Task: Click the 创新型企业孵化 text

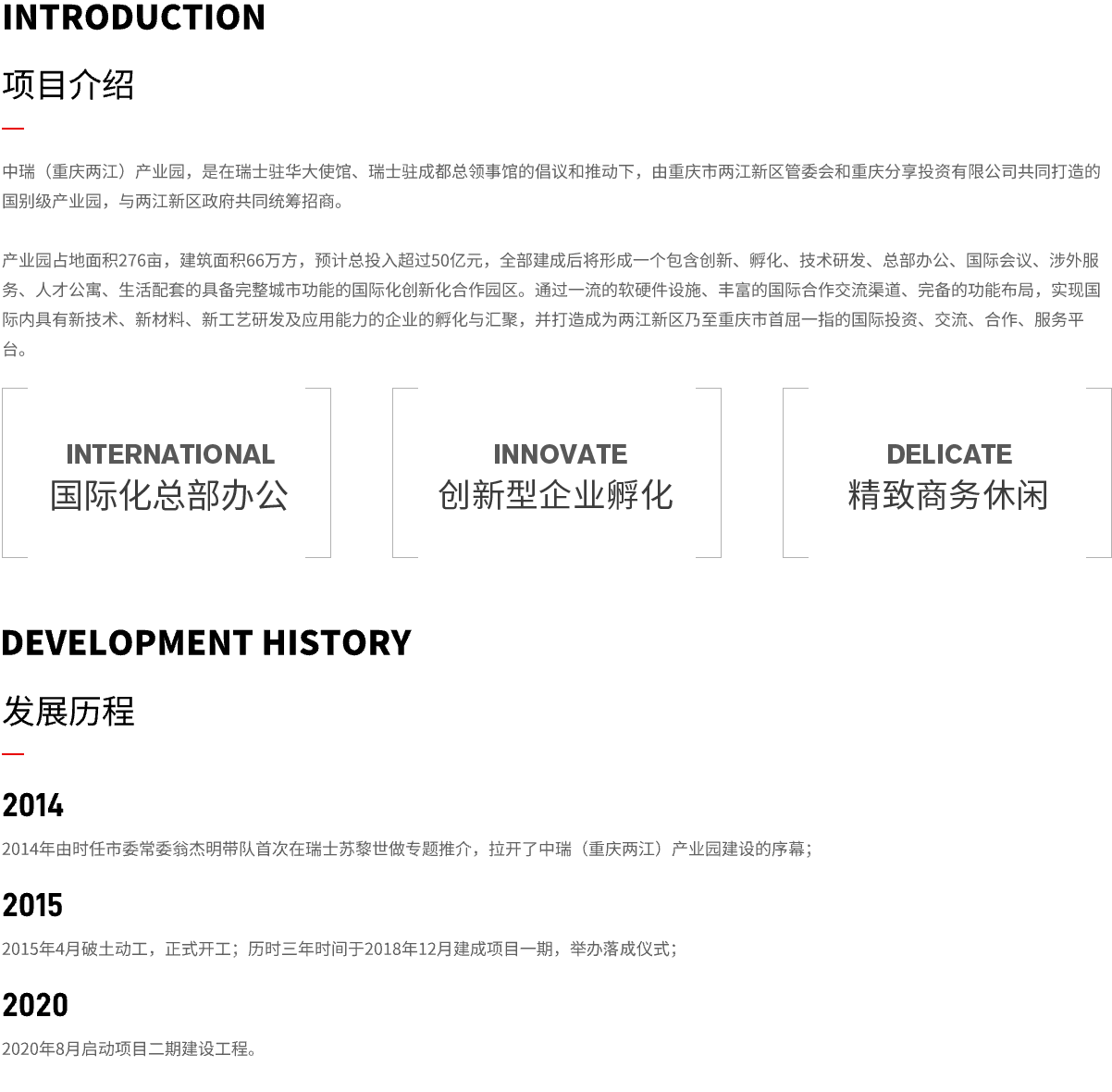Action: (556, 495)
